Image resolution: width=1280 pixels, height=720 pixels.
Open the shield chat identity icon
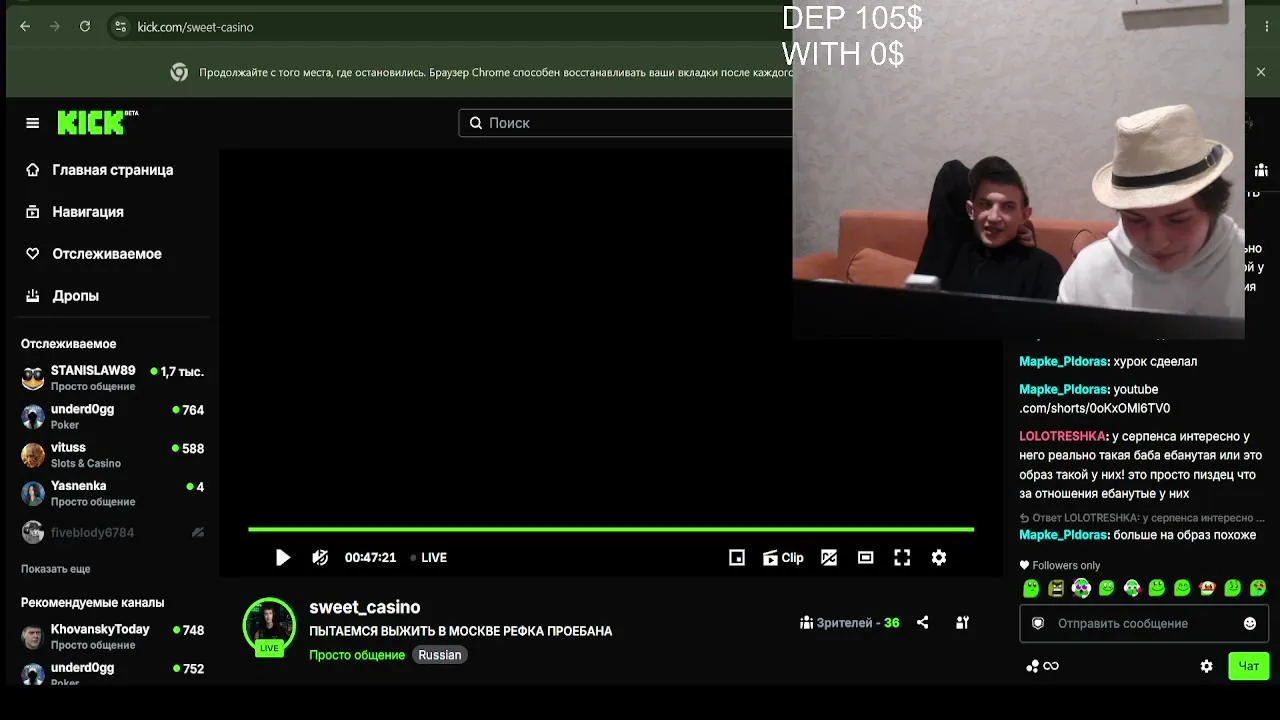point(1038,624)
